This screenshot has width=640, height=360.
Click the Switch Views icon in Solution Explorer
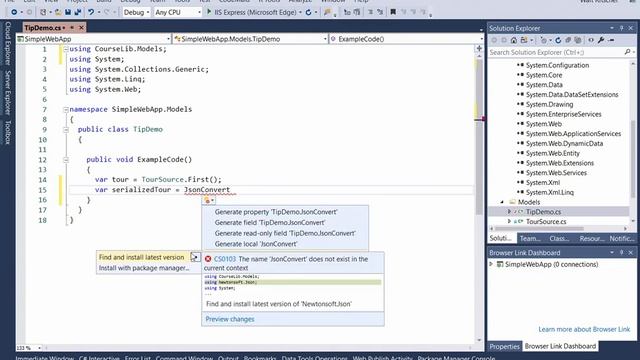pos(524,40)
